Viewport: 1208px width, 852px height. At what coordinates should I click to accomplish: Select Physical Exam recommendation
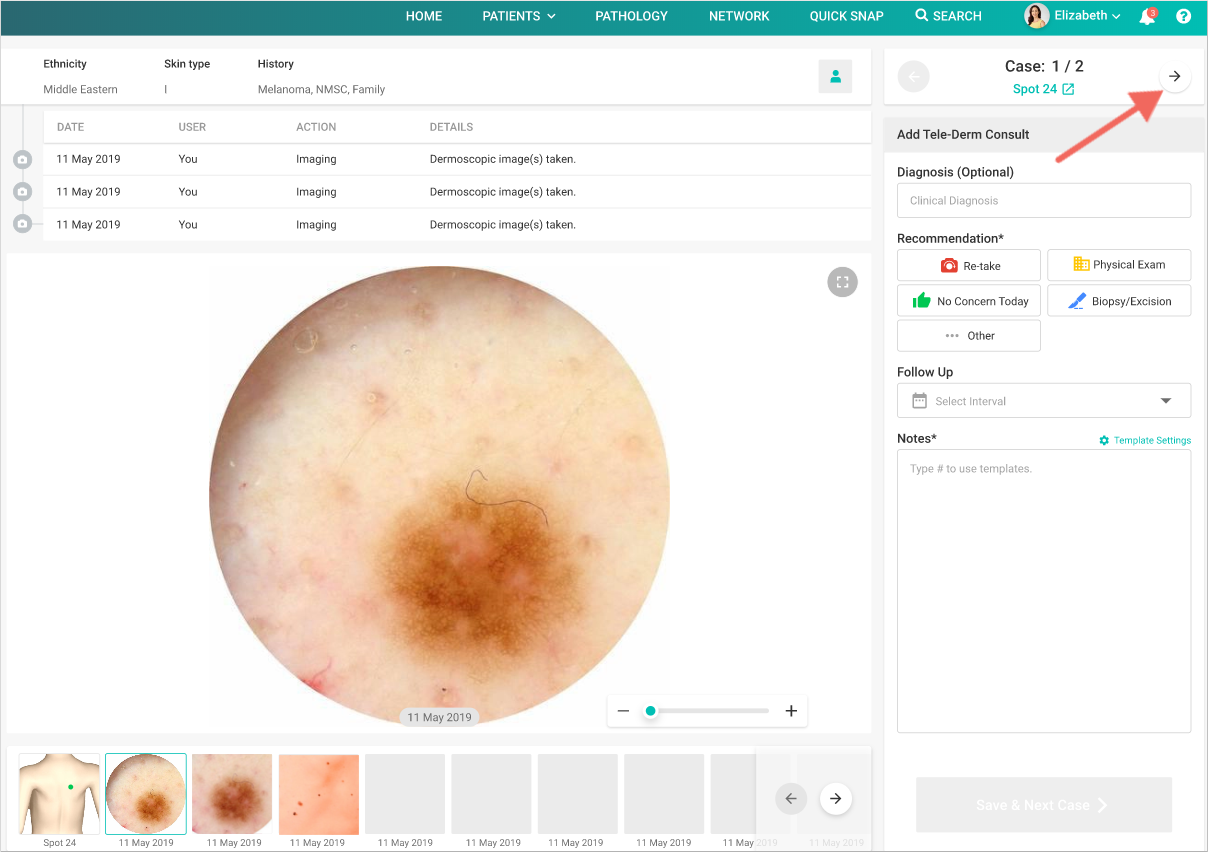click(x=1119, y=265)
